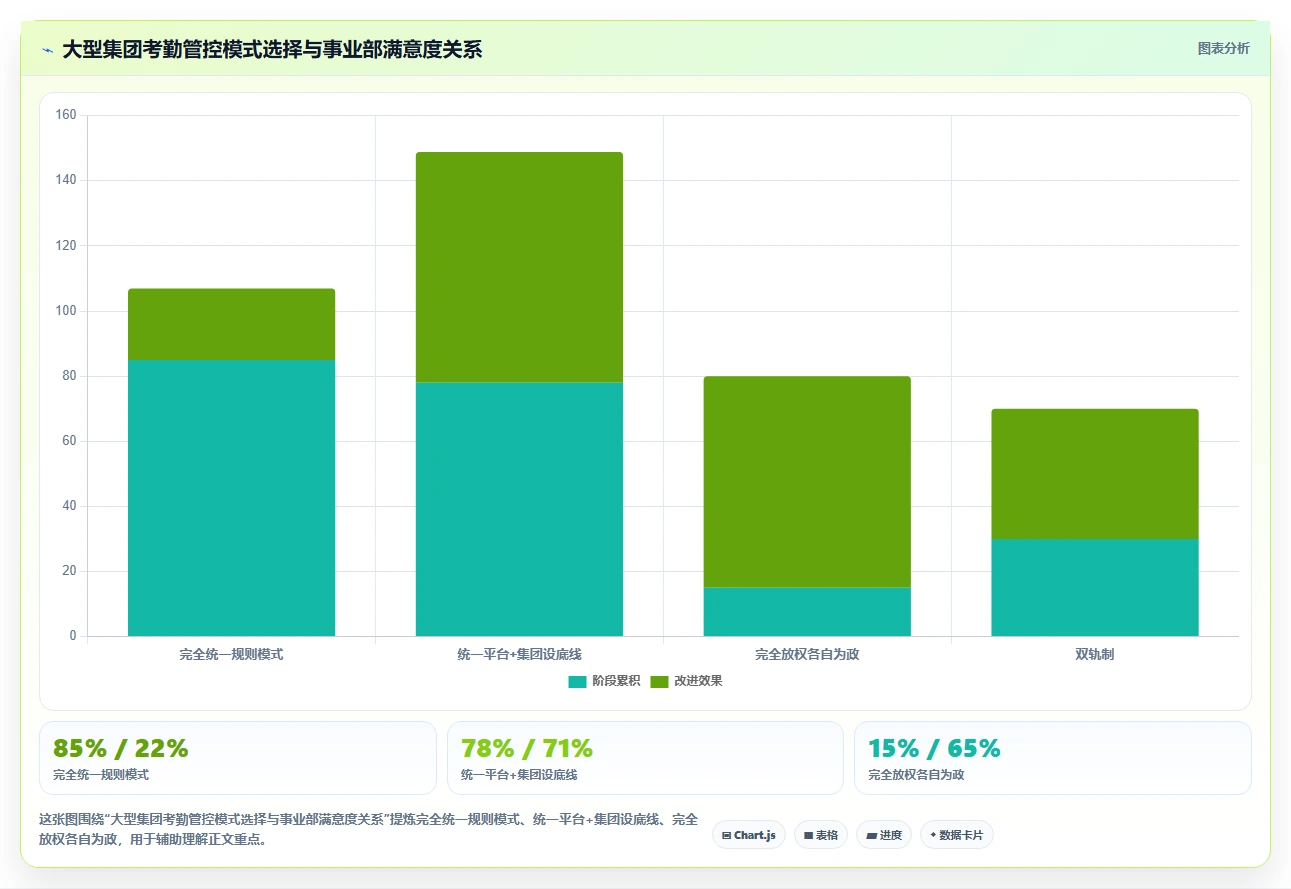Click the 完全放权各自为政 caption in the third card
Screen dimensions: 1291x889
[916, 775]
